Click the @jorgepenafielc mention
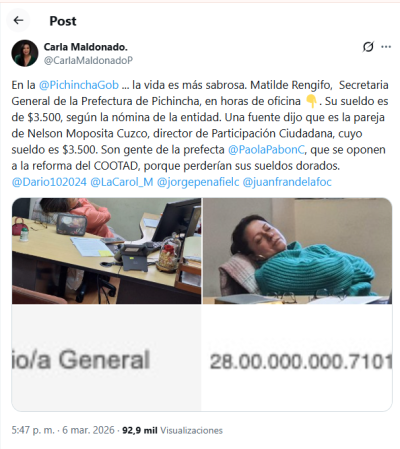The image size is (400, 449). tap(198, 182)
